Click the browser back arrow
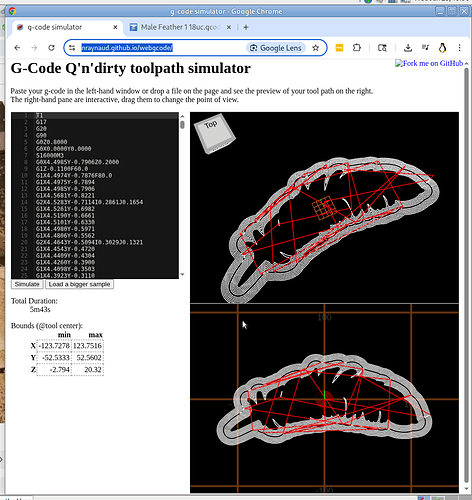472x500 pixels. point(17,48)
